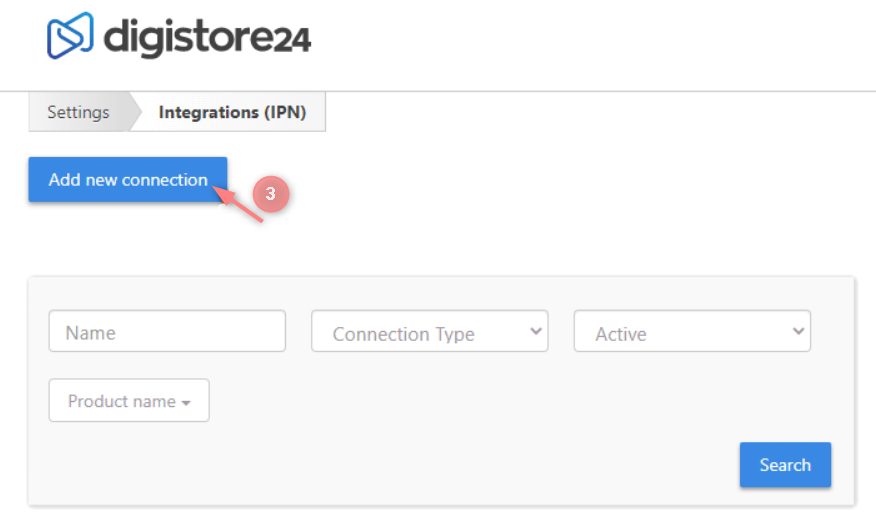Click the red step 3 badge
Image resolution: width=876 pixels, height=523 pixels.
point(269,194)
